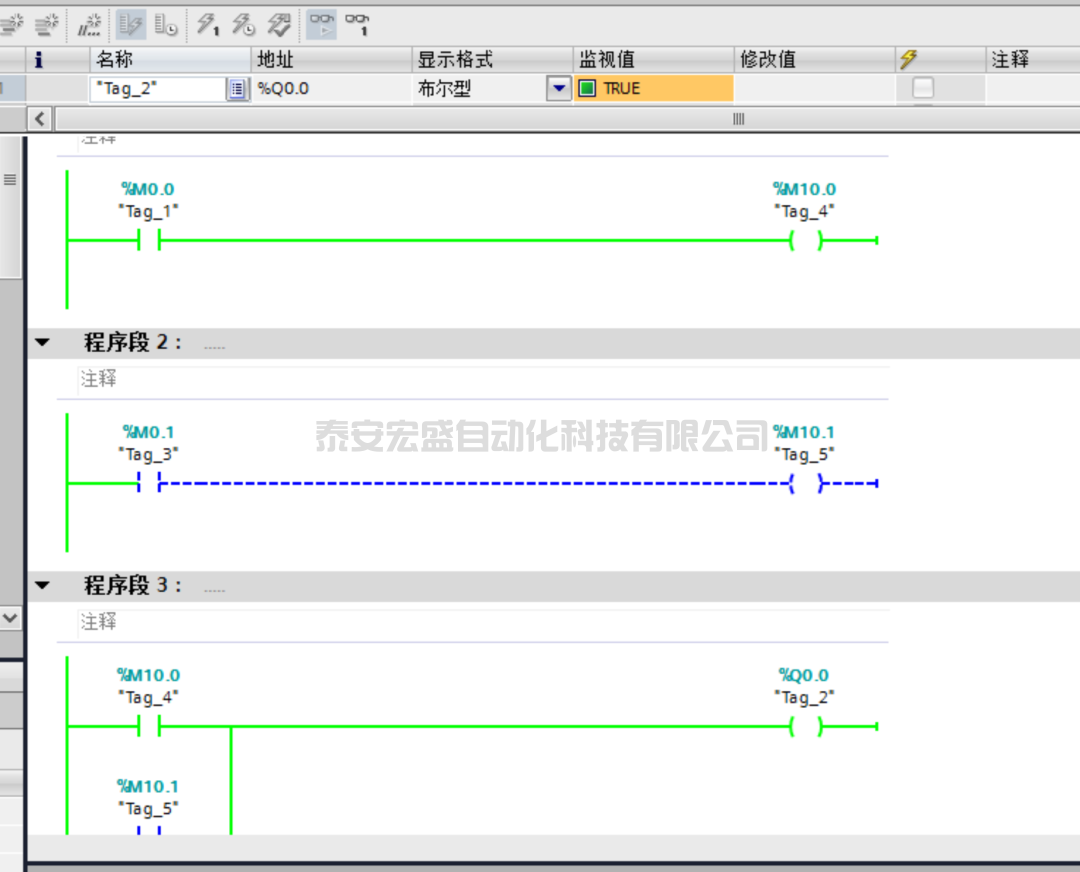The image size is (1080, 872).
Task: Click the 'Monitor once now' glasses icon
Action: tap(357, 24)
